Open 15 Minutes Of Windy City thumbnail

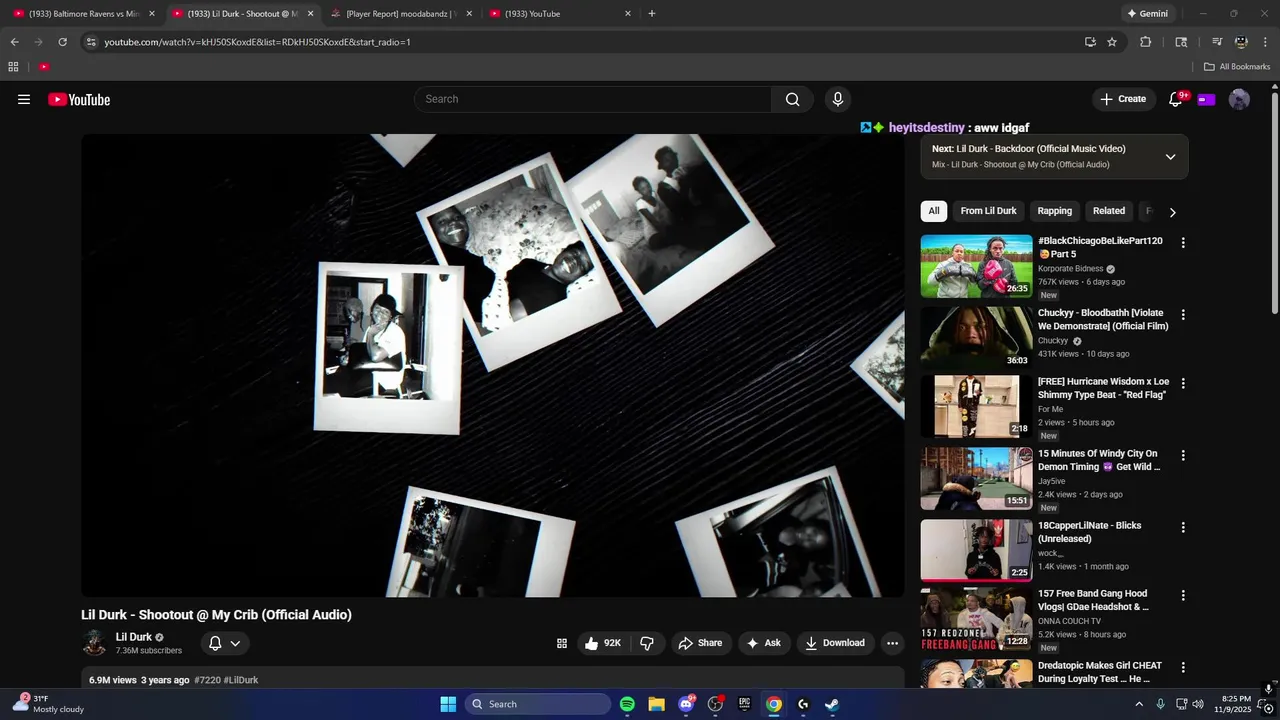click(976, 478)
